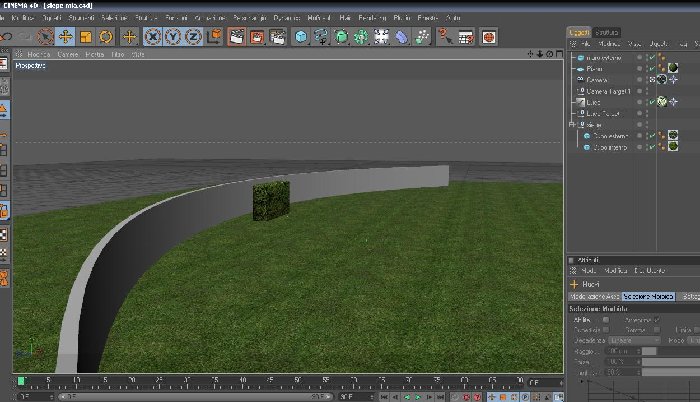This screenshot has width=700, height=402.
Task: Click the context help question-mark pointer
Action: coord(445,37)
